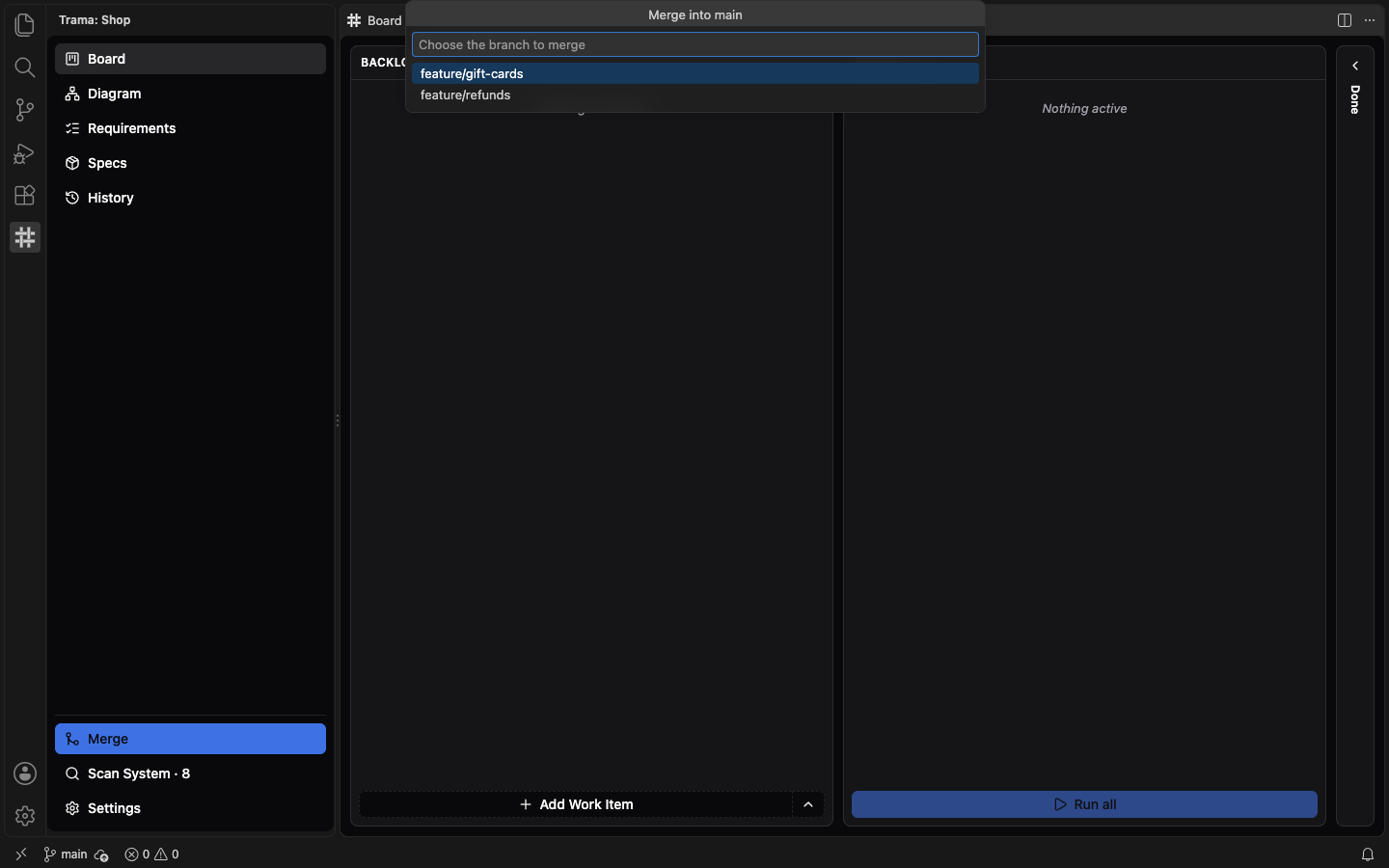Open the Accounts icon
The image size is (1389, 868).
pos(25,773)
